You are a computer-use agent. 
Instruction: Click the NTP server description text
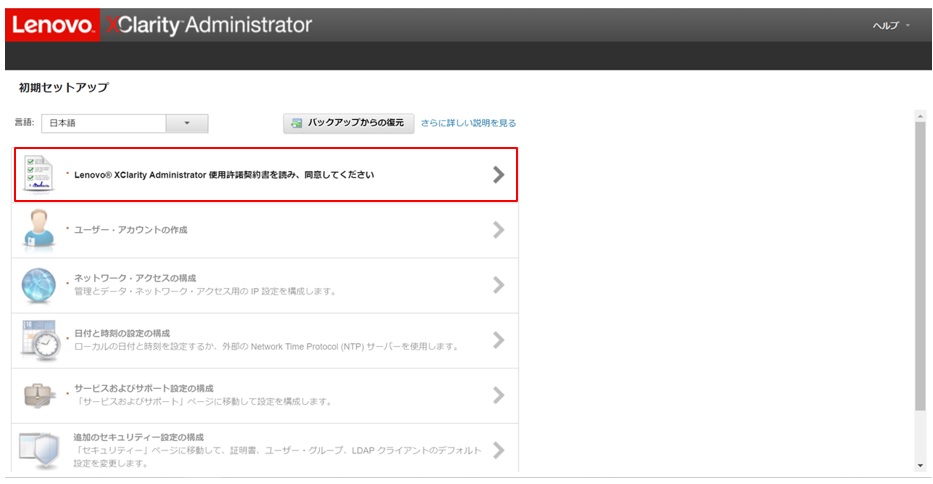pyautogui.click(x=267, y=346)
